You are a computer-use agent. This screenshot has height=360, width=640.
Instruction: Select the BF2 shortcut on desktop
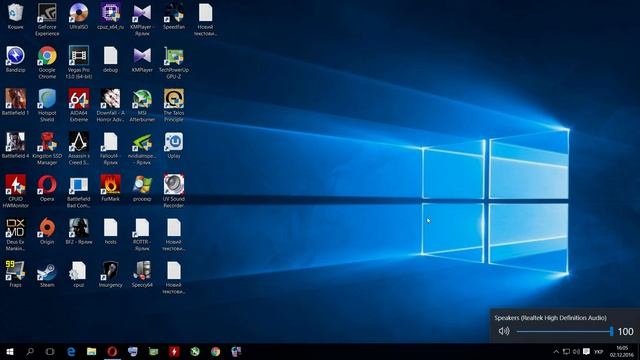click(x=79, y=231)
